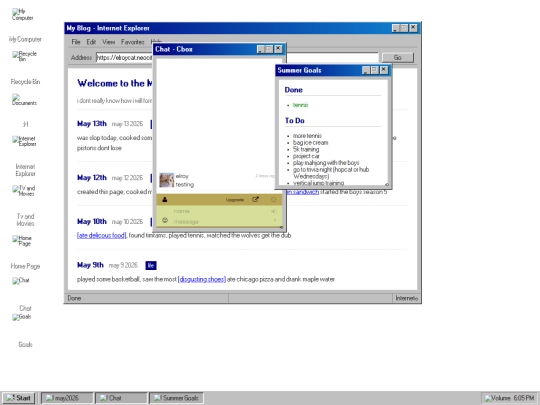Open the emoji smiley picker in chat
This screenshot has width=540, height=405.
[x=165, y=220]
